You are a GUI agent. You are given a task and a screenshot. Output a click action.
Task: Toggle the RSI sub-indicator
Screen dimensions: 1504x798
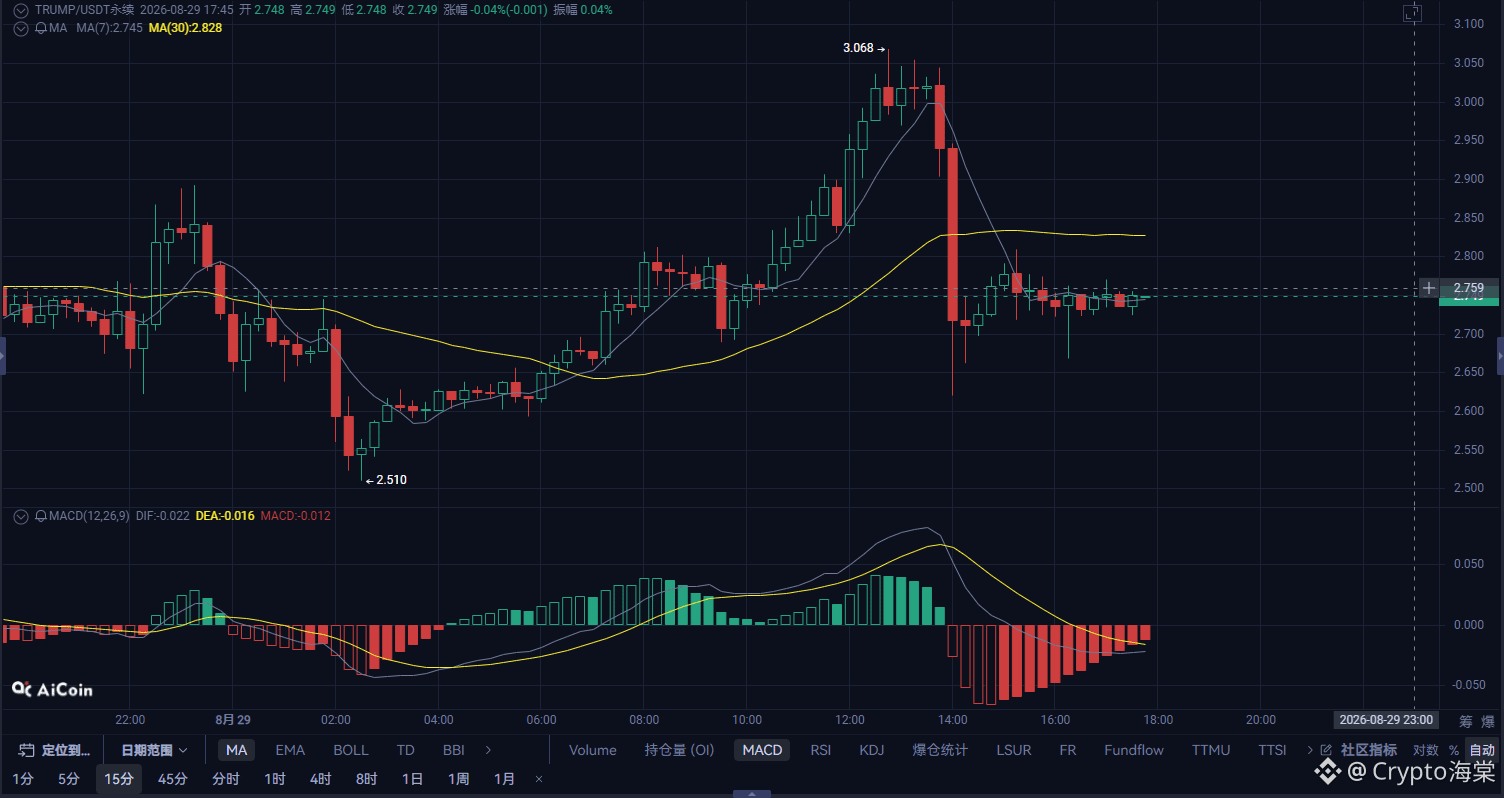(820, 750)
